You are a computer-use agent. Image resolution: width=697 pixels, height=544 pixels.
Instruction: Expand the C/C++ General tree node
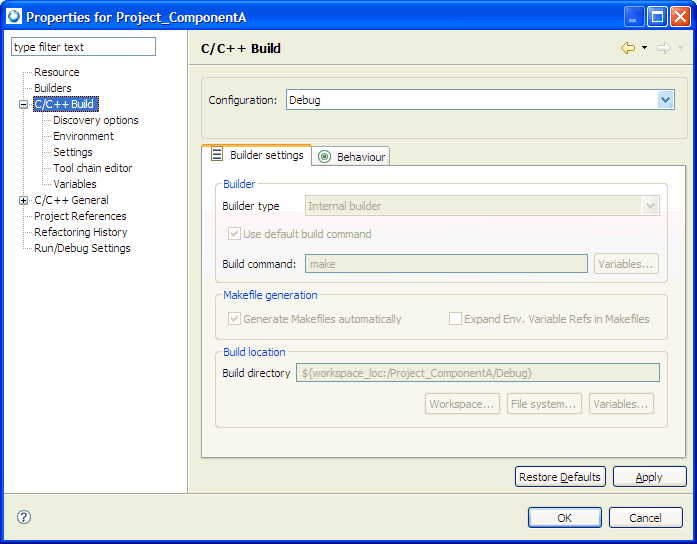point(24,200)
